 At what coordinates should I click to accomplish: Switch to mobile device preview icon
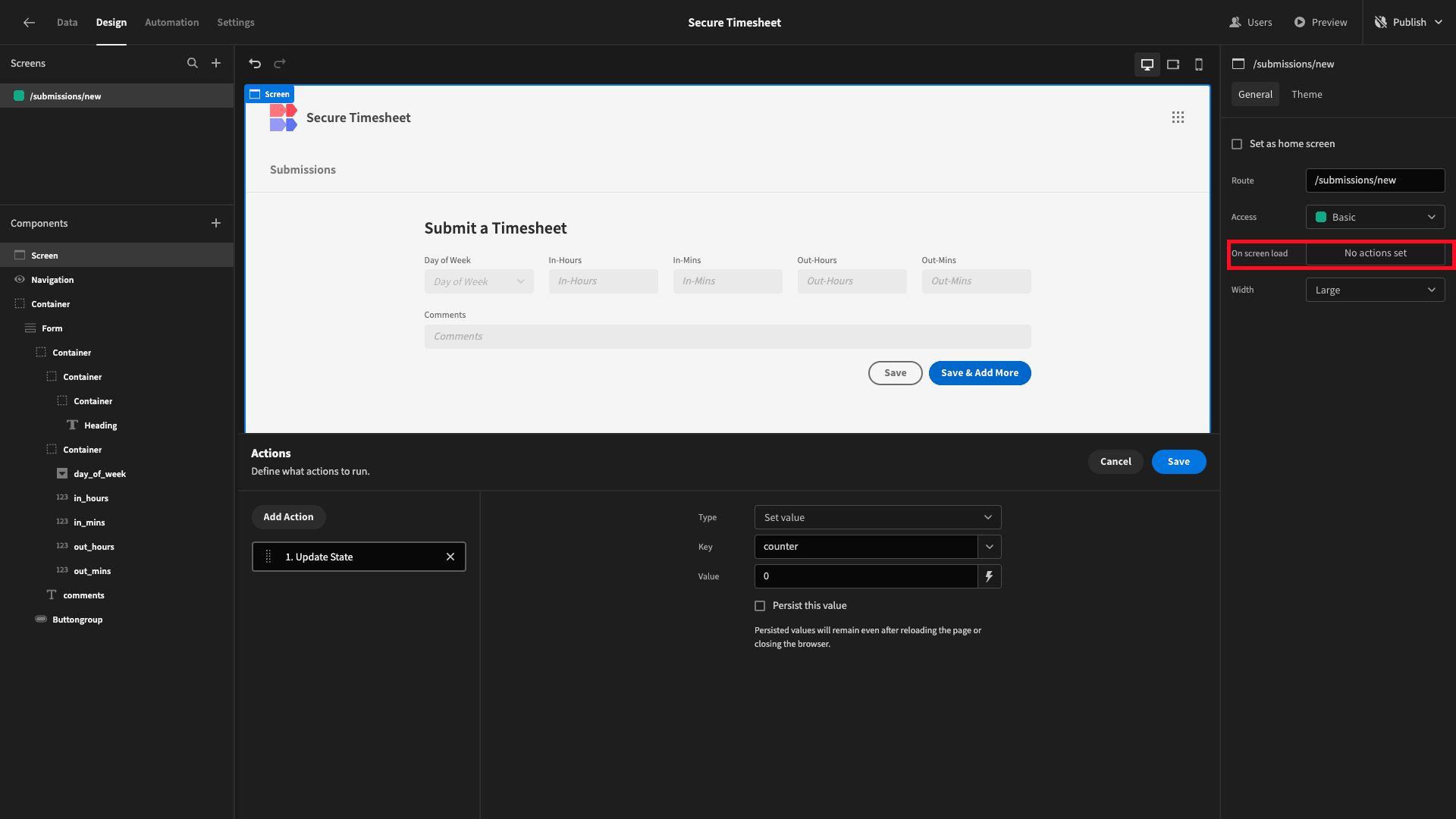(x=1199, y=64)
